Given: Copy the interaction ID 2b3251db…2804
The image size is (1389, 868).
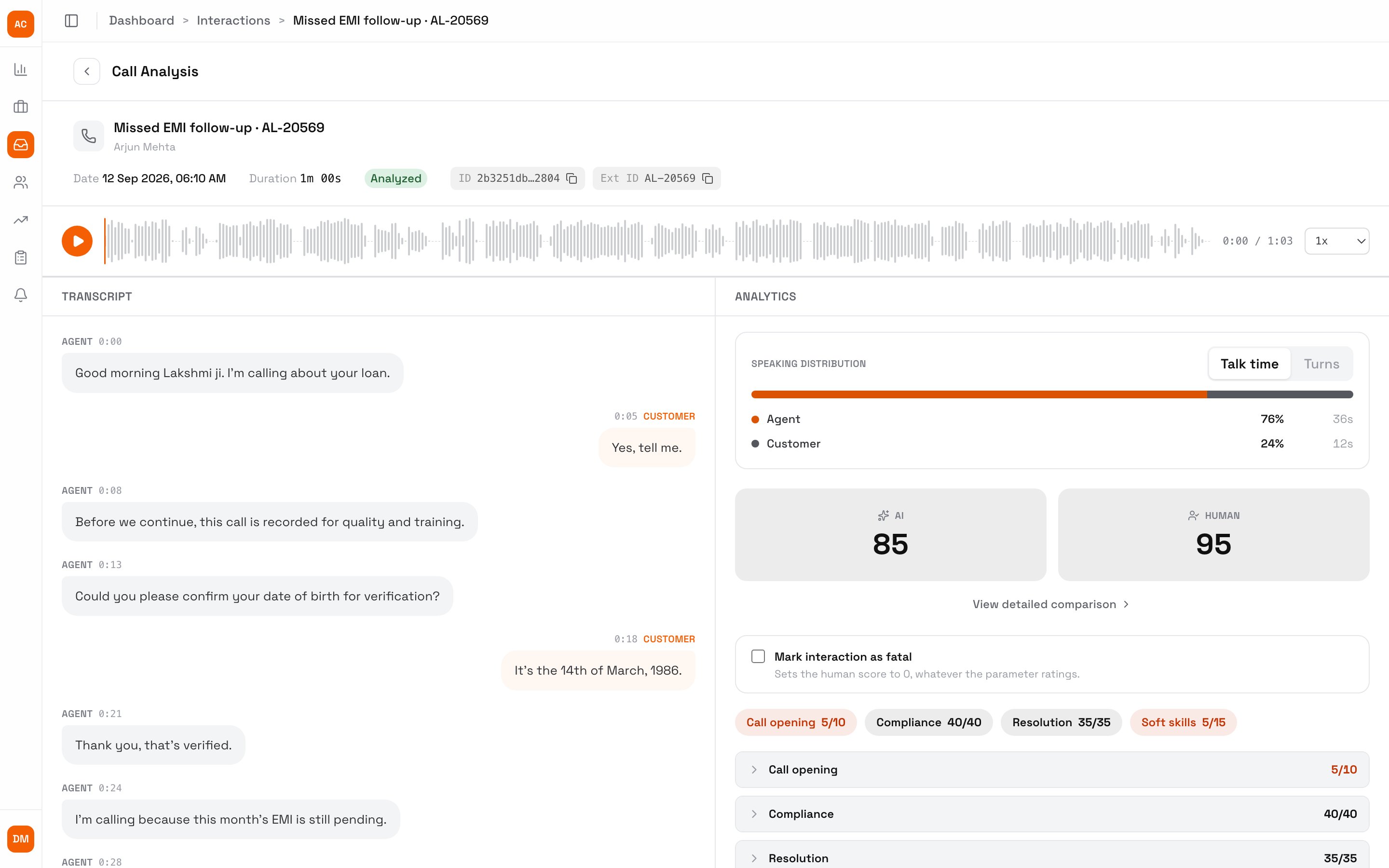Looking at the screenshot, I should [x=572, y=178].
